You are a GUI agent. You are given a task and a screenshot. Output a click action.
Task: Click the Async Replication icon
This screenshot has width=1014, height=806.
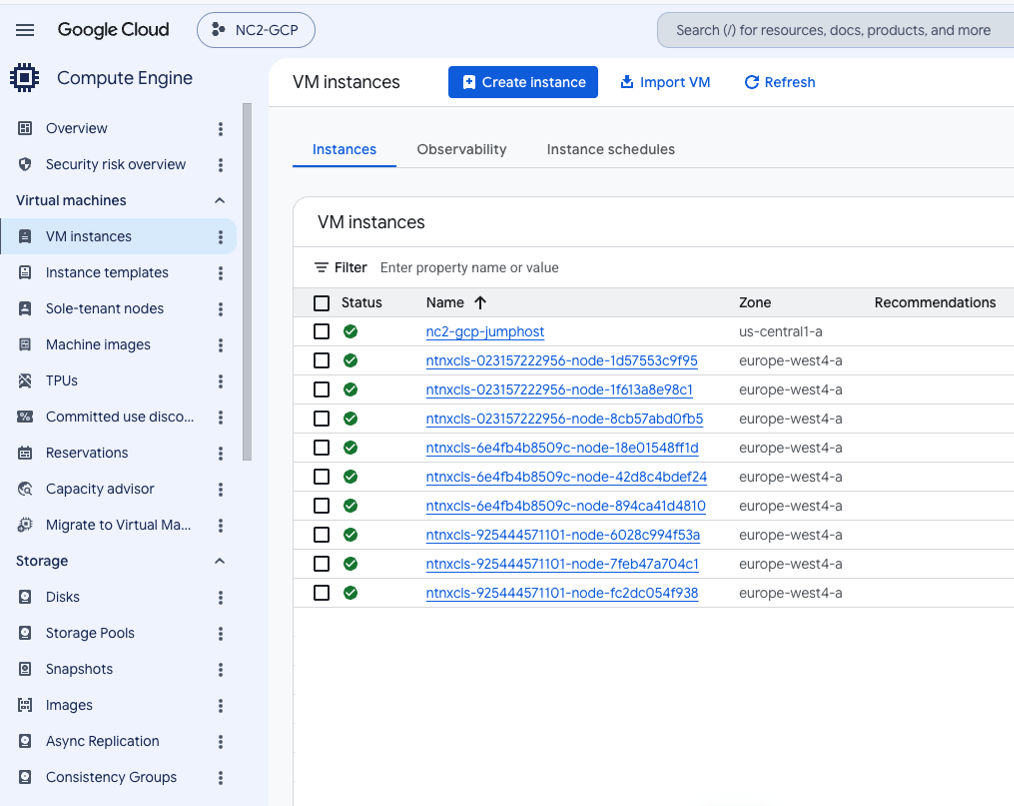(x=25, y=741)
